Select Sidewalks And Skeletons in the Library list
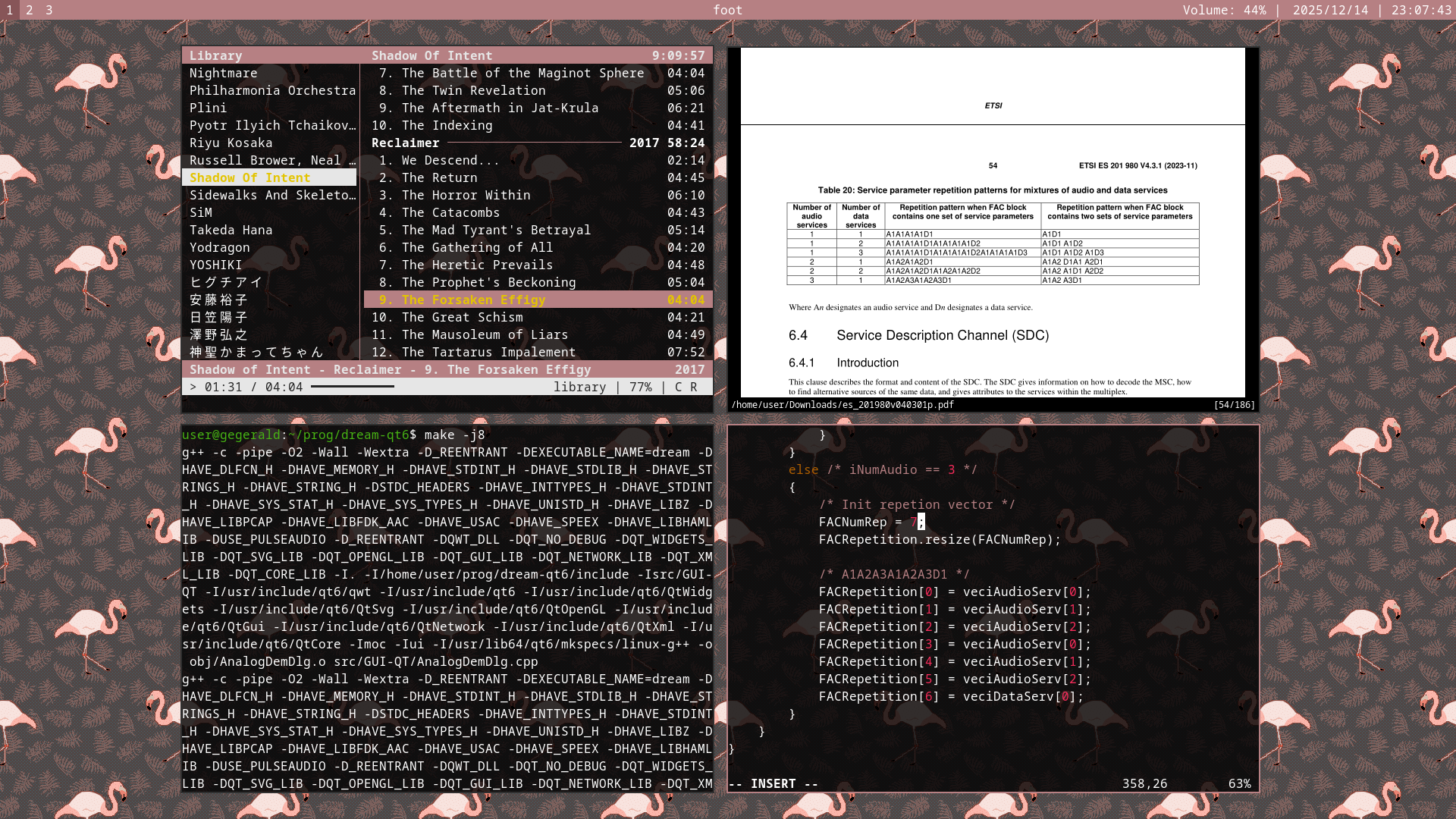Screen dimensions: 1456x819 point(271,195)
